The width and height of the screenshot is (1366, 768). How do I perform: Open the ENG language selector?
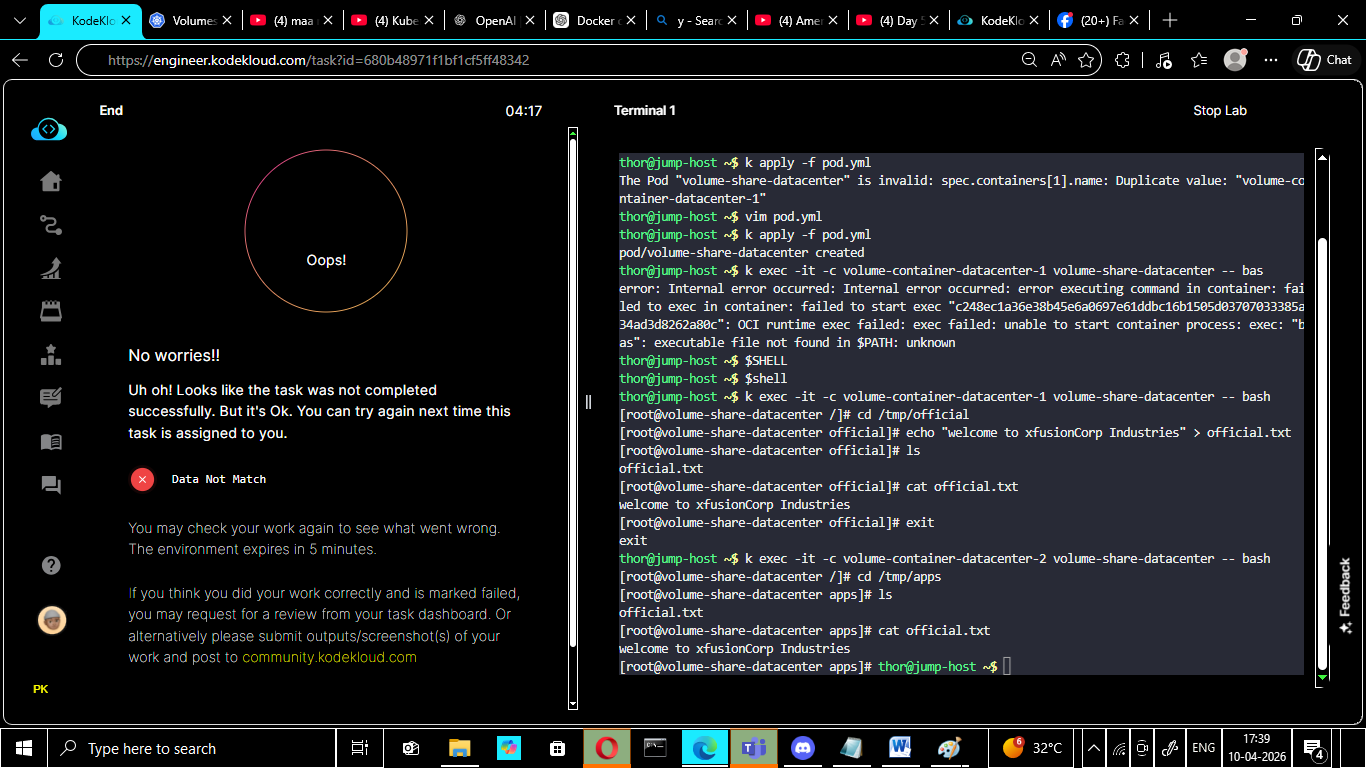point(1203,748)
